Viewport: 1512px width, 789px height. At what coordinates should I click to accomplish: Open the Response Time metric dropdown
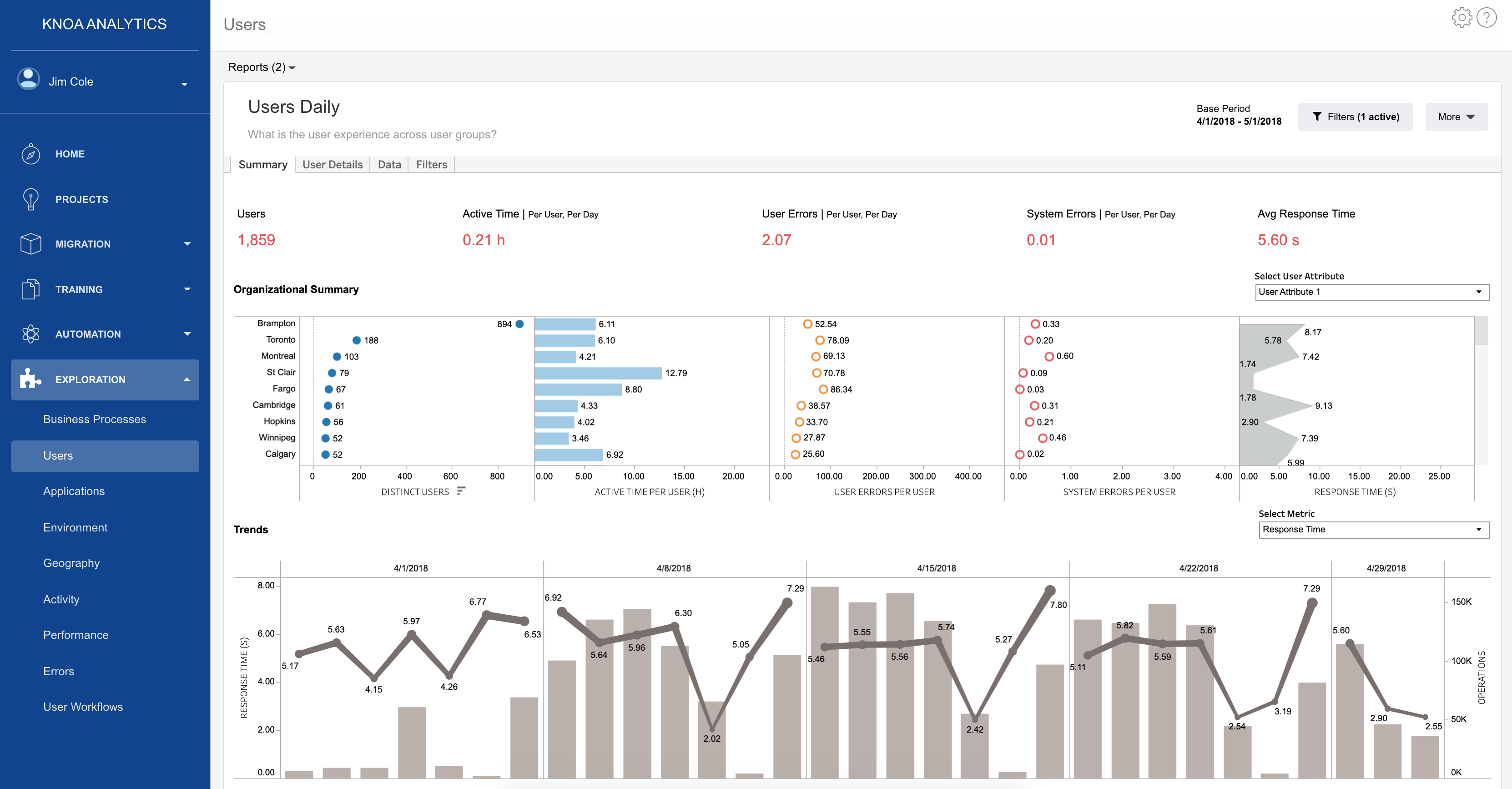[1373, 530]
